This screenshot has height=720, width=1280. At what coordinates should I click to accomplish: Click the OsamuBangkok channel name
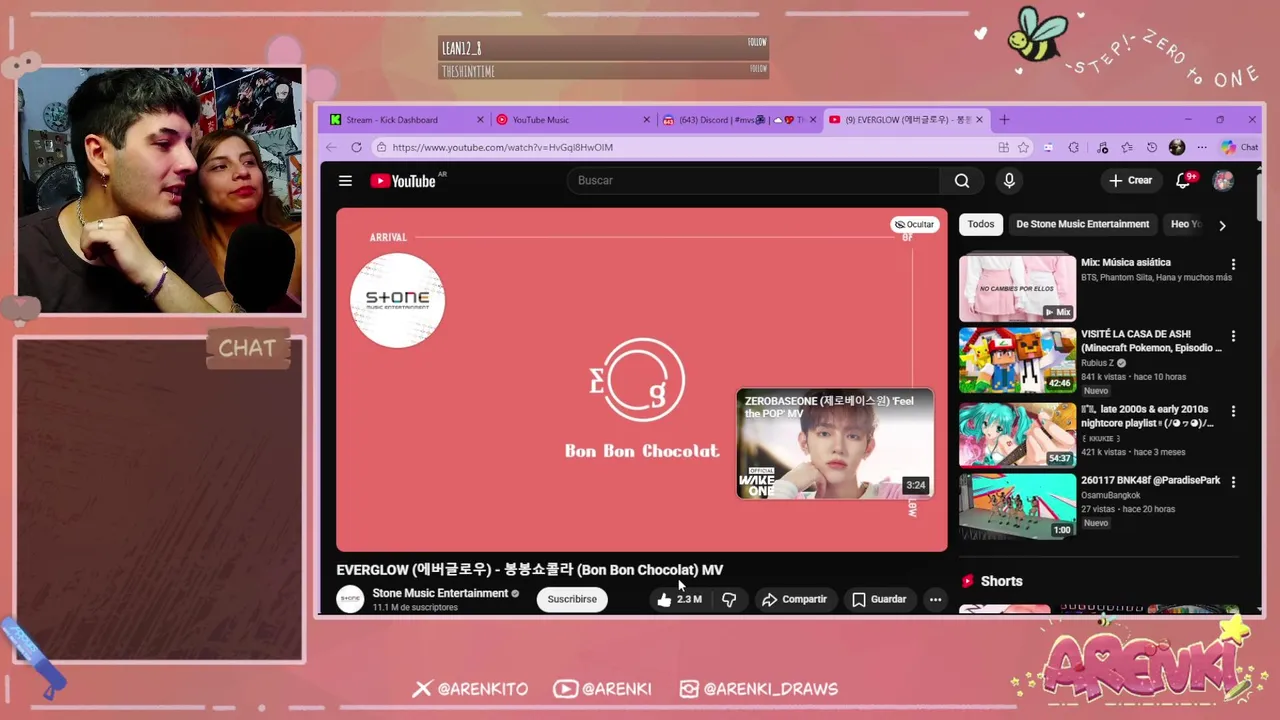coord(1111,495)
